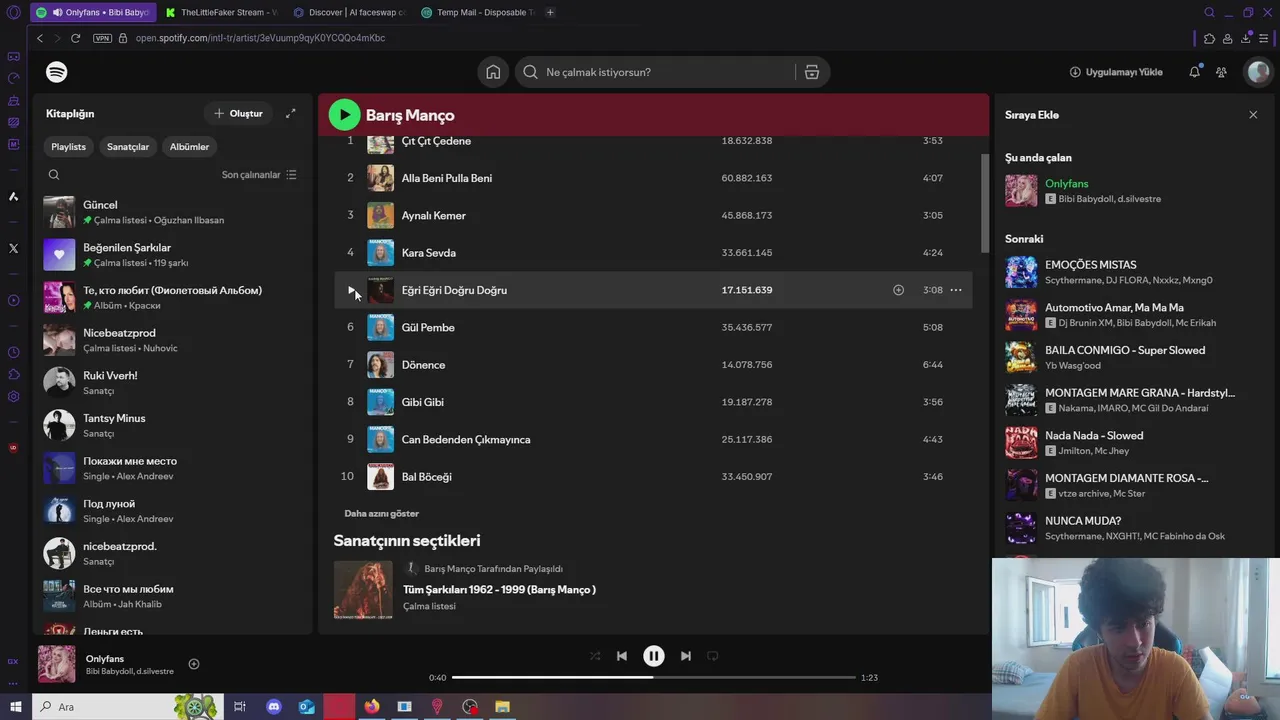Filter library by Playlists
The width and height of the screenshot is (1280, 720).
[x=68, y=147]
